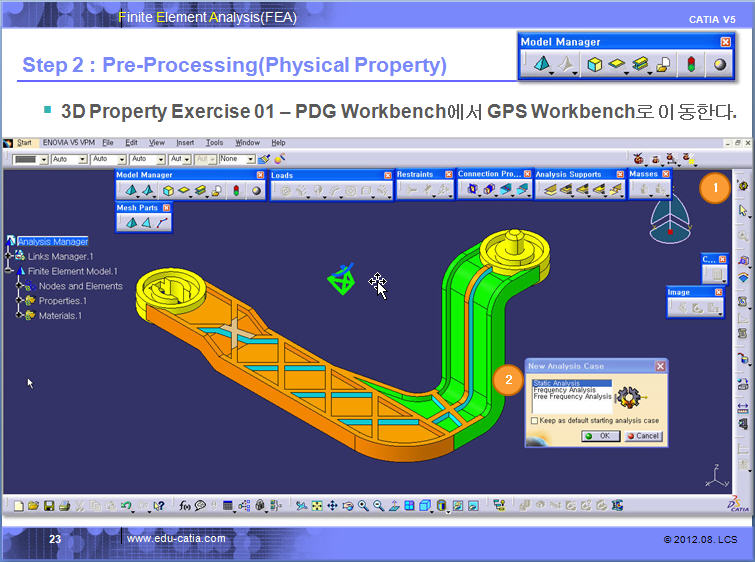Select Analysis Manager in the tree

(x=53, y=241)
